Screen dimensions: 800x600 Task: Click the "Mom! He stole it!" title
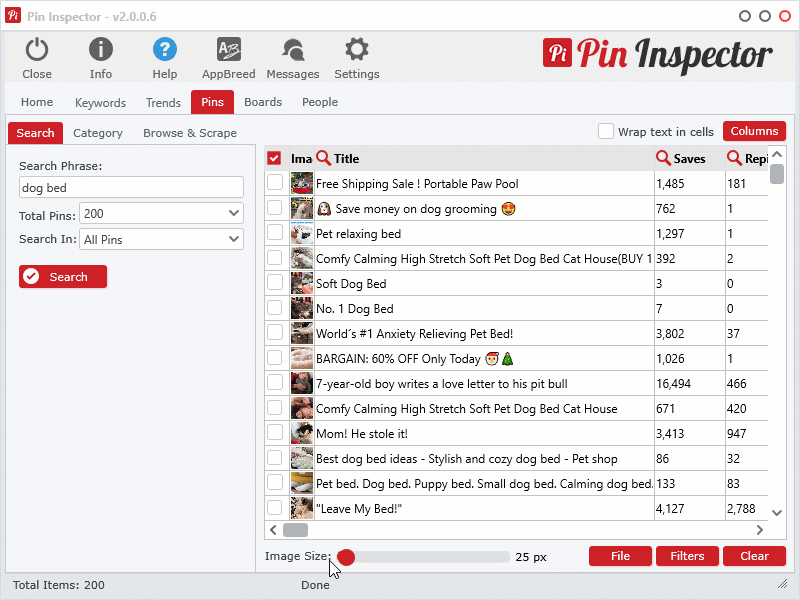click(x=362, y=434)
